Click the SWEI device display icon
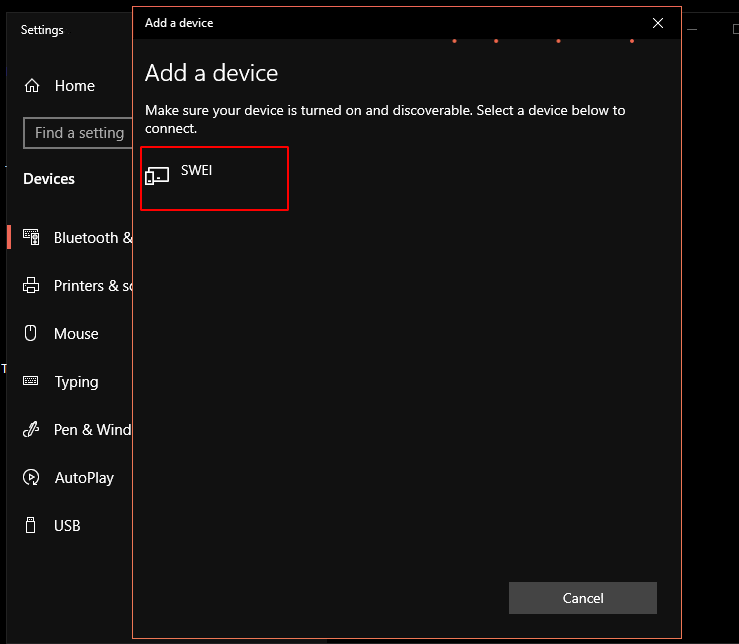The image size is (739, 644). [x=157, y=175]
